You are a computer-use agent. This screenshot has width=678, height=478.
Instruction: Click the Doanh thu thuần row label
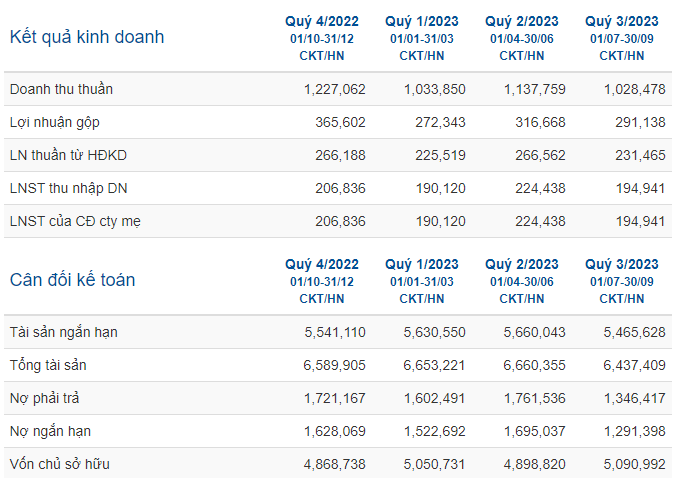pyautogui.click(x=61, y=89)
